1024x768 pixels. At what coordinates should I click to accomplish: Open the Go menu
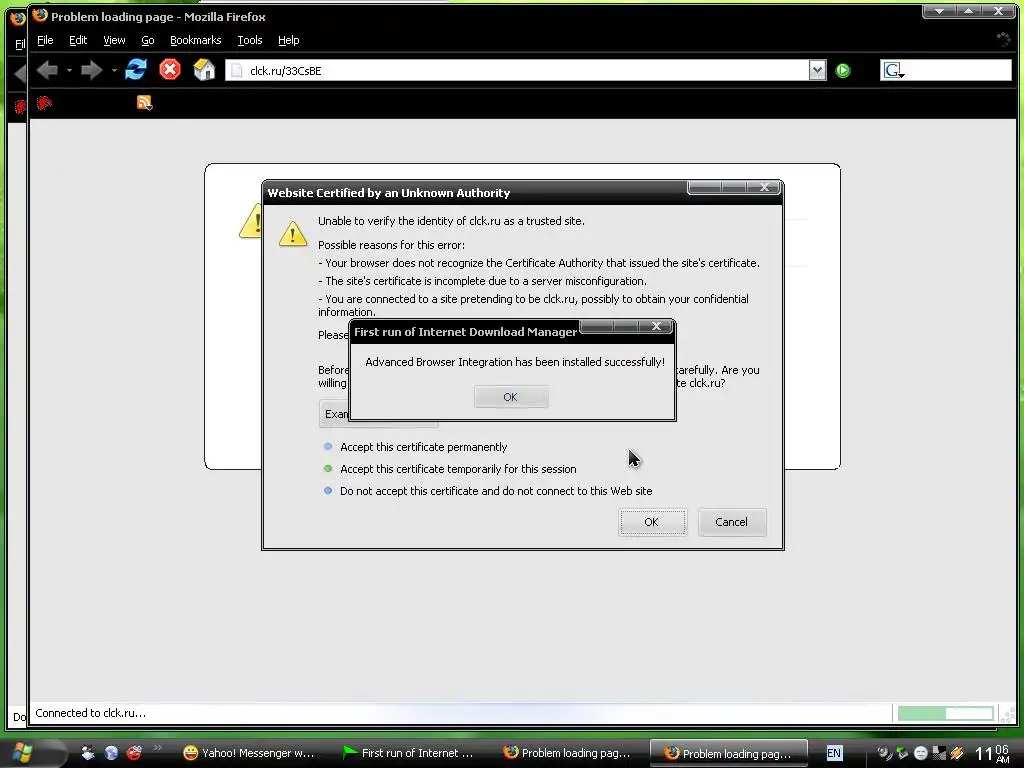(148, 40)
